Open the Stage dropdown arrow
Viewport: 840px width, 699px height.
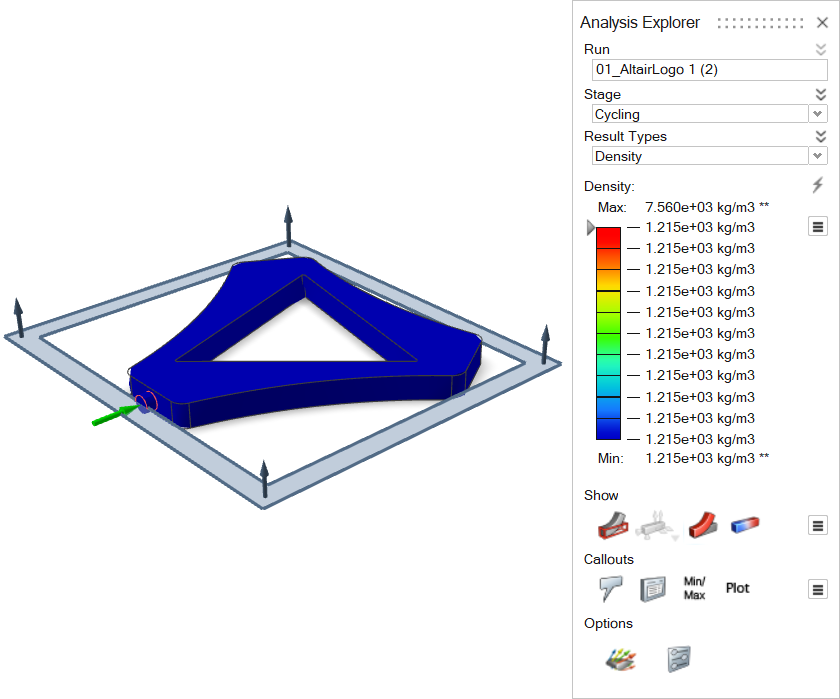coord(818,114)
